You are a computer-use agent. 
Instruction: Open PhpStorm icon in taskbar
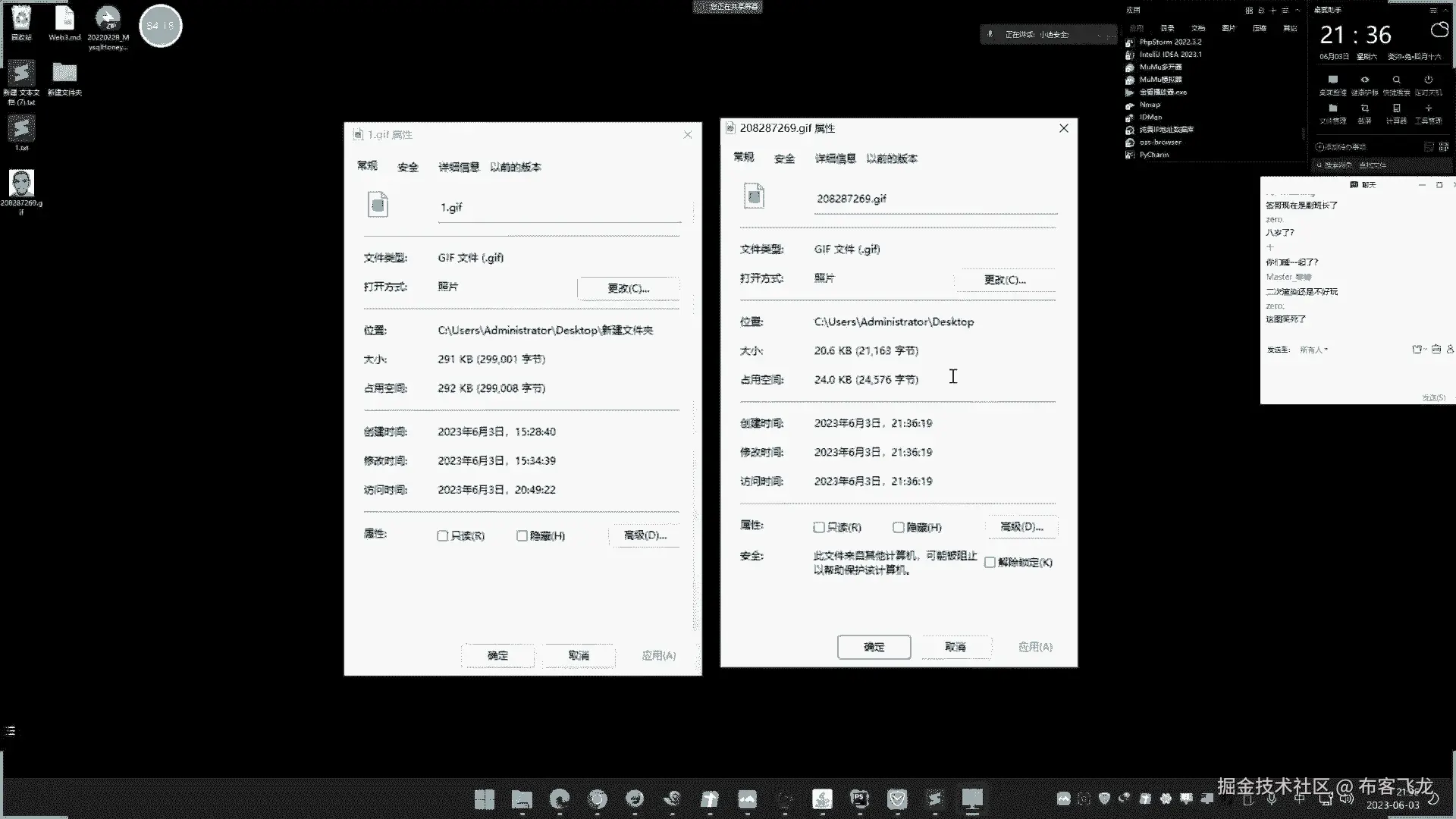(x=859, y=799)
